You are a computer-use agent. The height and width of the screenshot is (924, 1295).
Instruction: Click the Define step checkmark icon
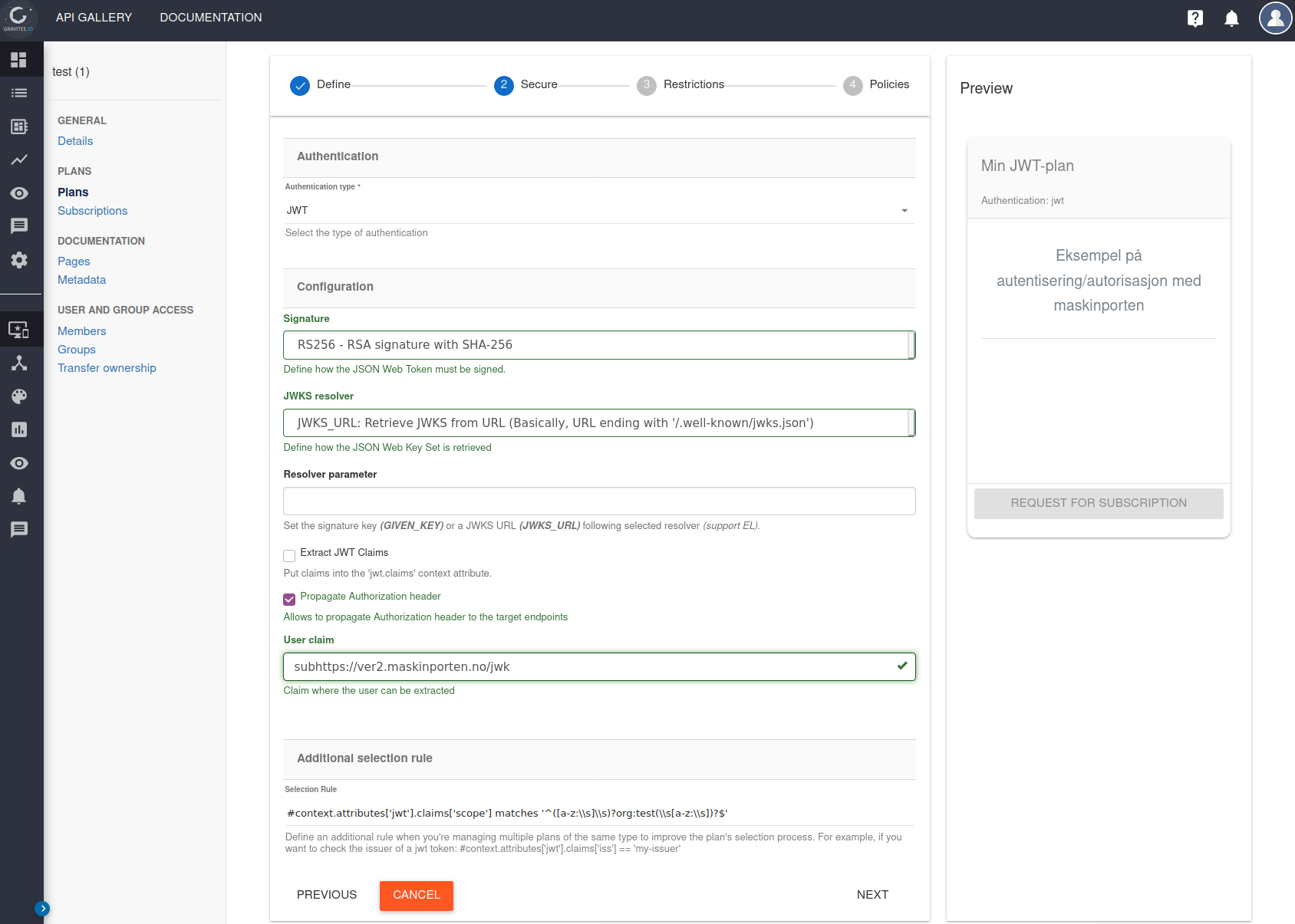300,86
